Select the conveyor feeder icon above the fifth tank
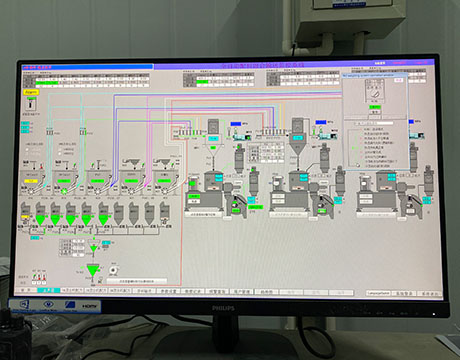 [163, 163]
